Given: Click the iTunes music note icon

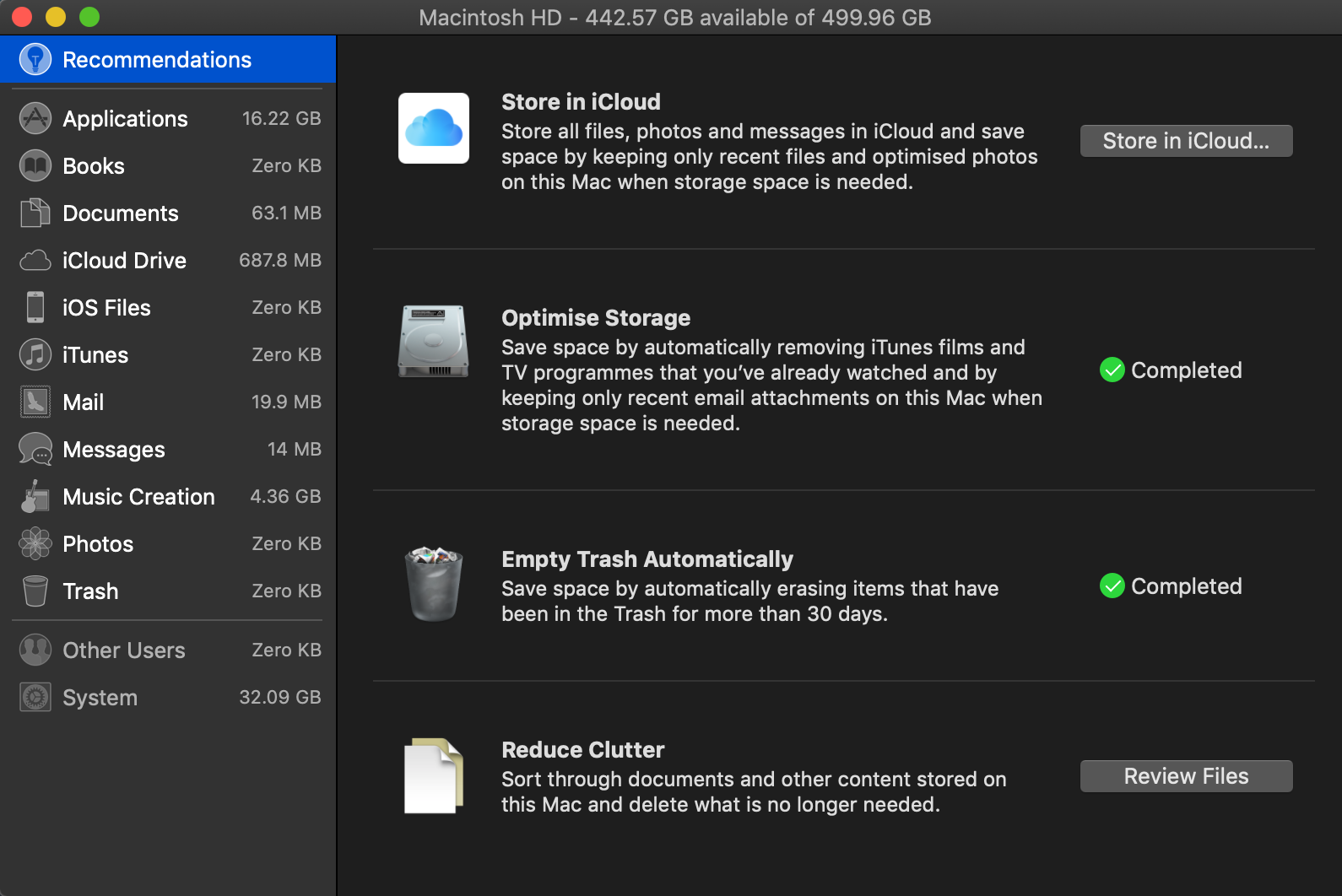Looking at the screenshot, I should 35,354.
